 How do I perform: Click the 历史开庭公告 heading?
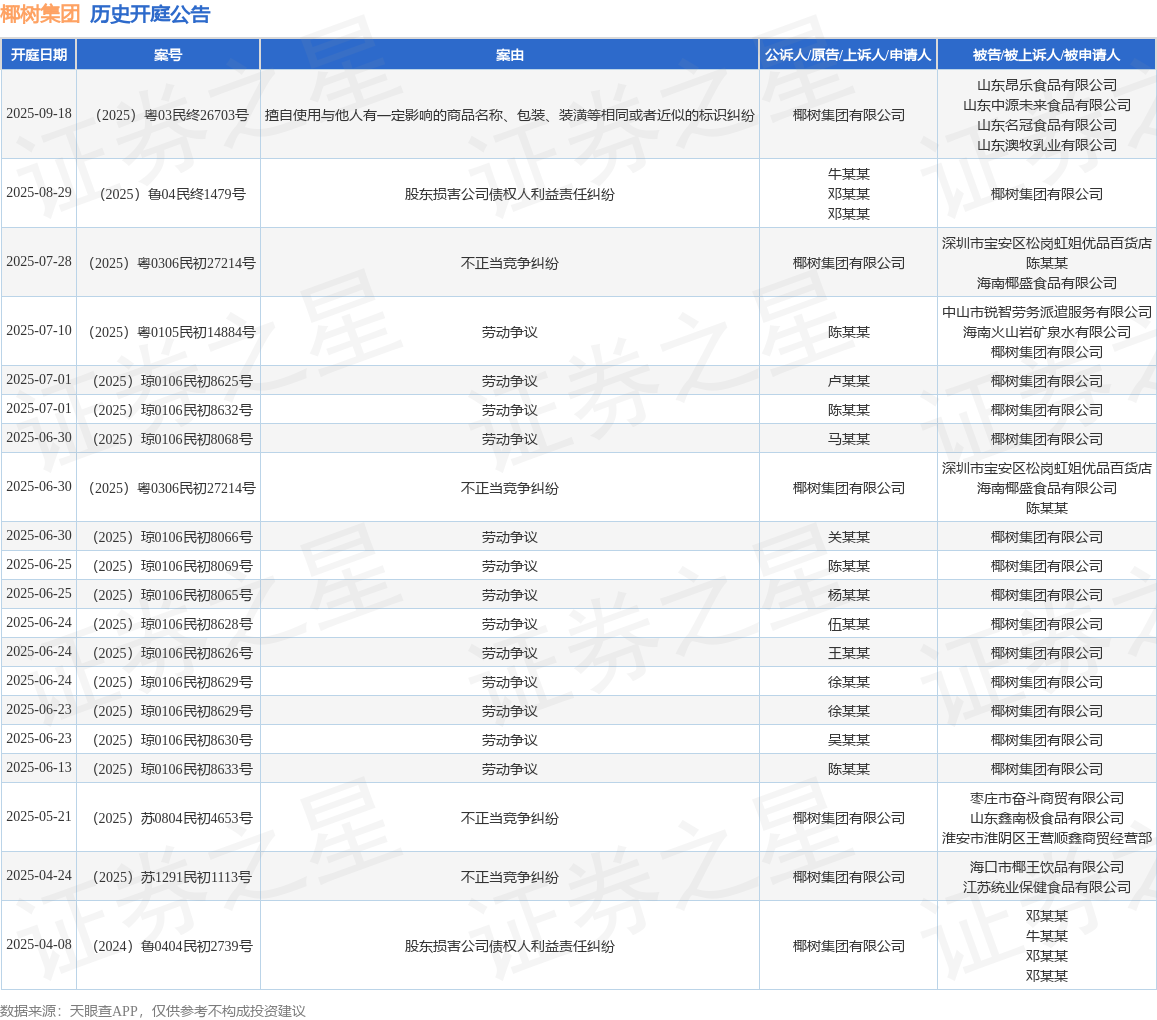[150, 14]
